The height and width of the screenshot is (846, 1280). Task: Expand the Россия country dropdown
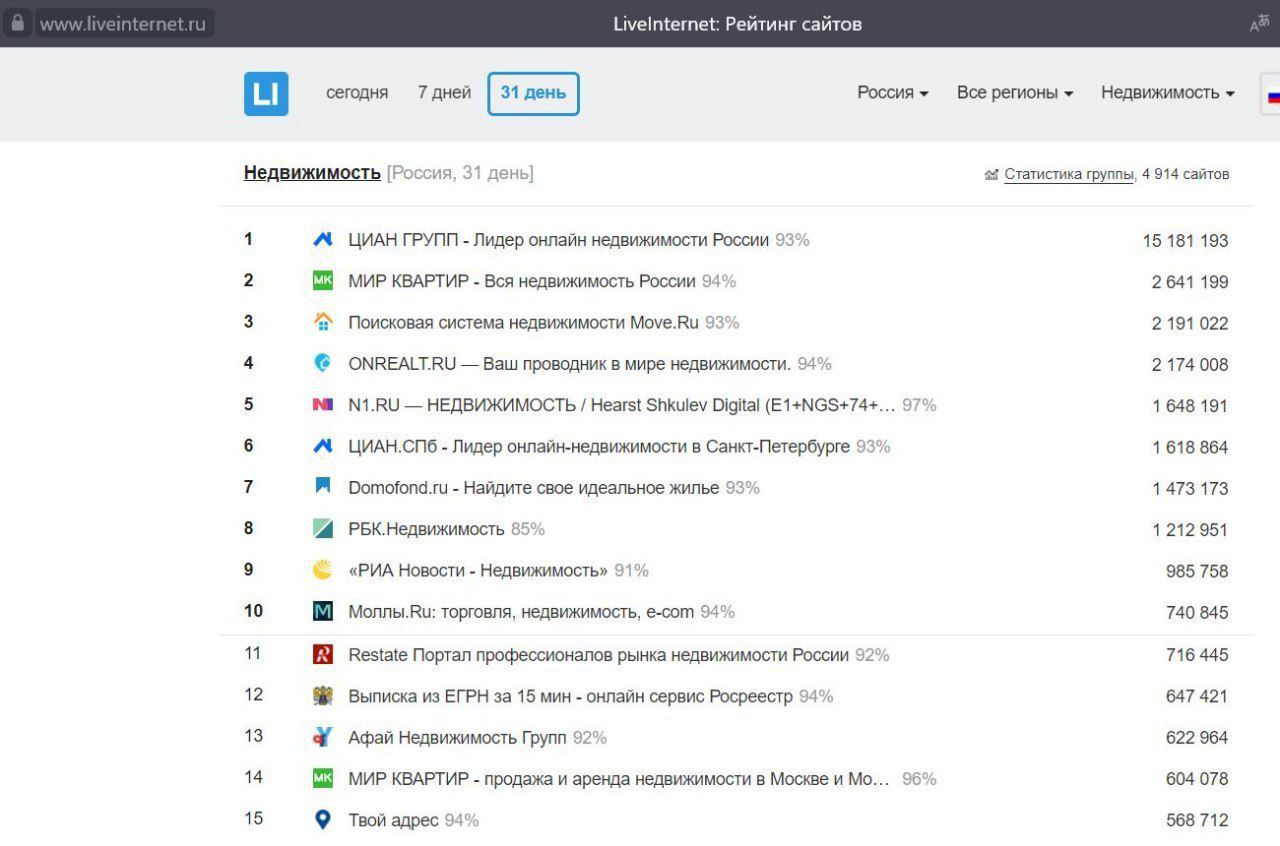892,93
